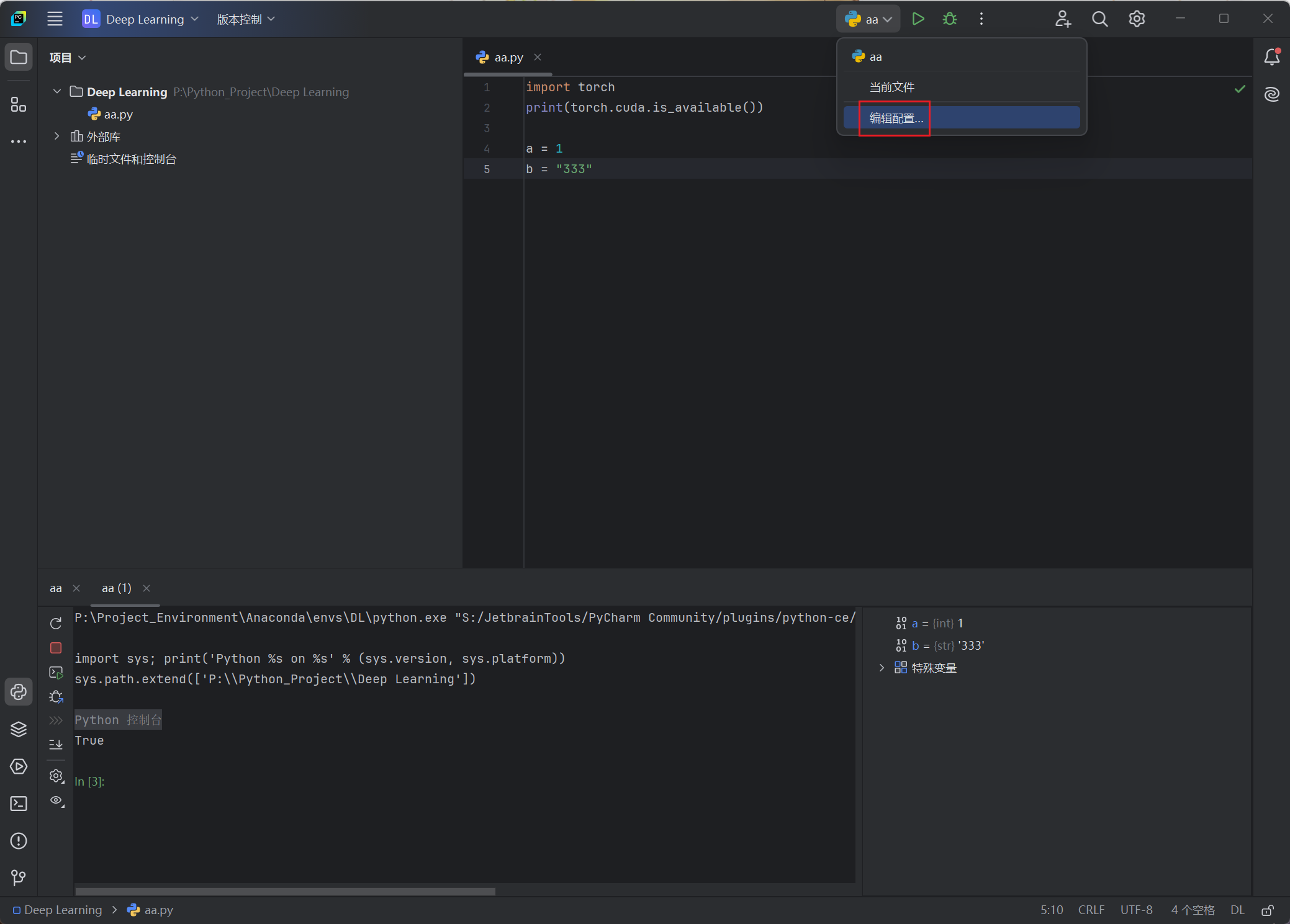
Task: Open DL interpreter selector in status bar
Action: click(x=1237, y=910)
